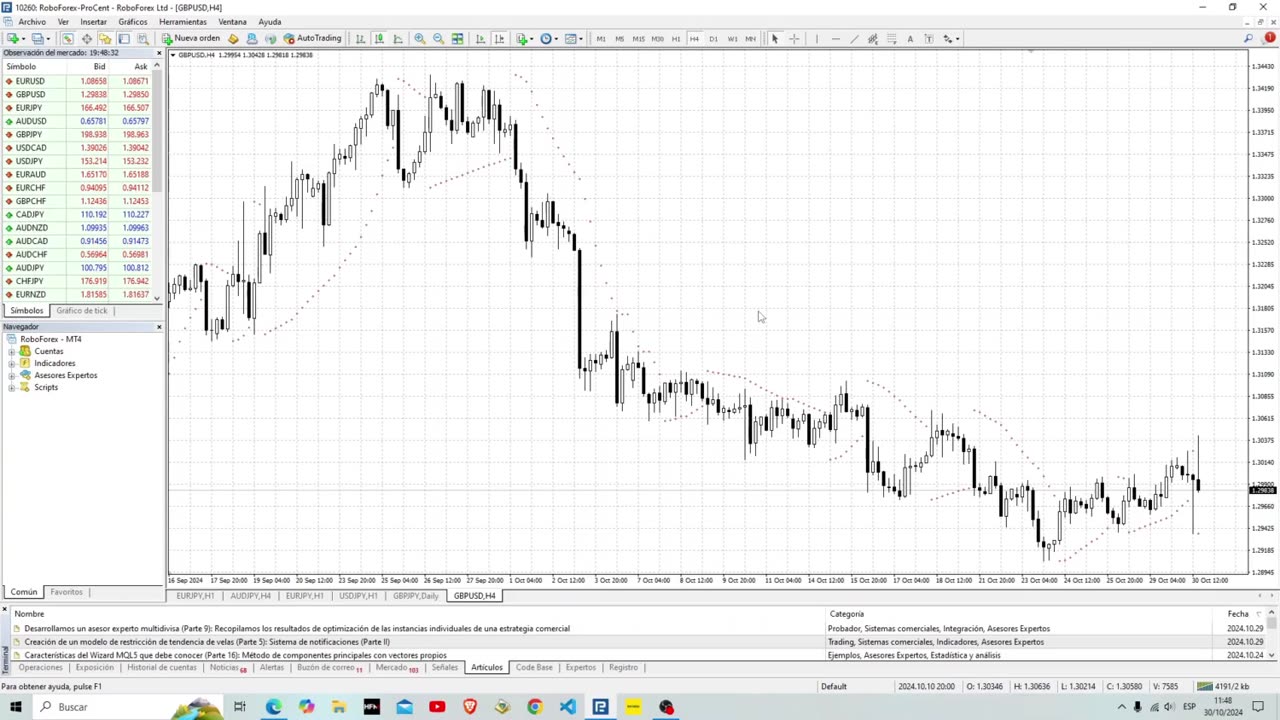This screenshot has width=1280, height=720.
Task: Select the D1 timeframe button
Action: (713, 38)
